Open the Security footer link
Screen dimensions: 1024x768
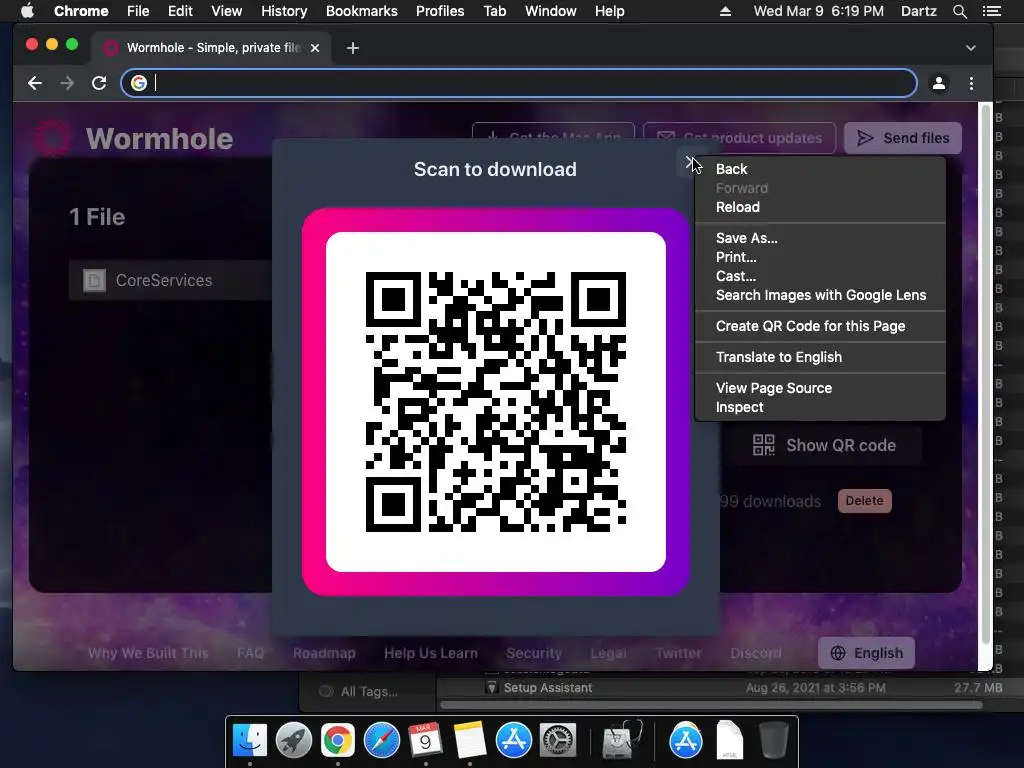(x=534, y=653)
